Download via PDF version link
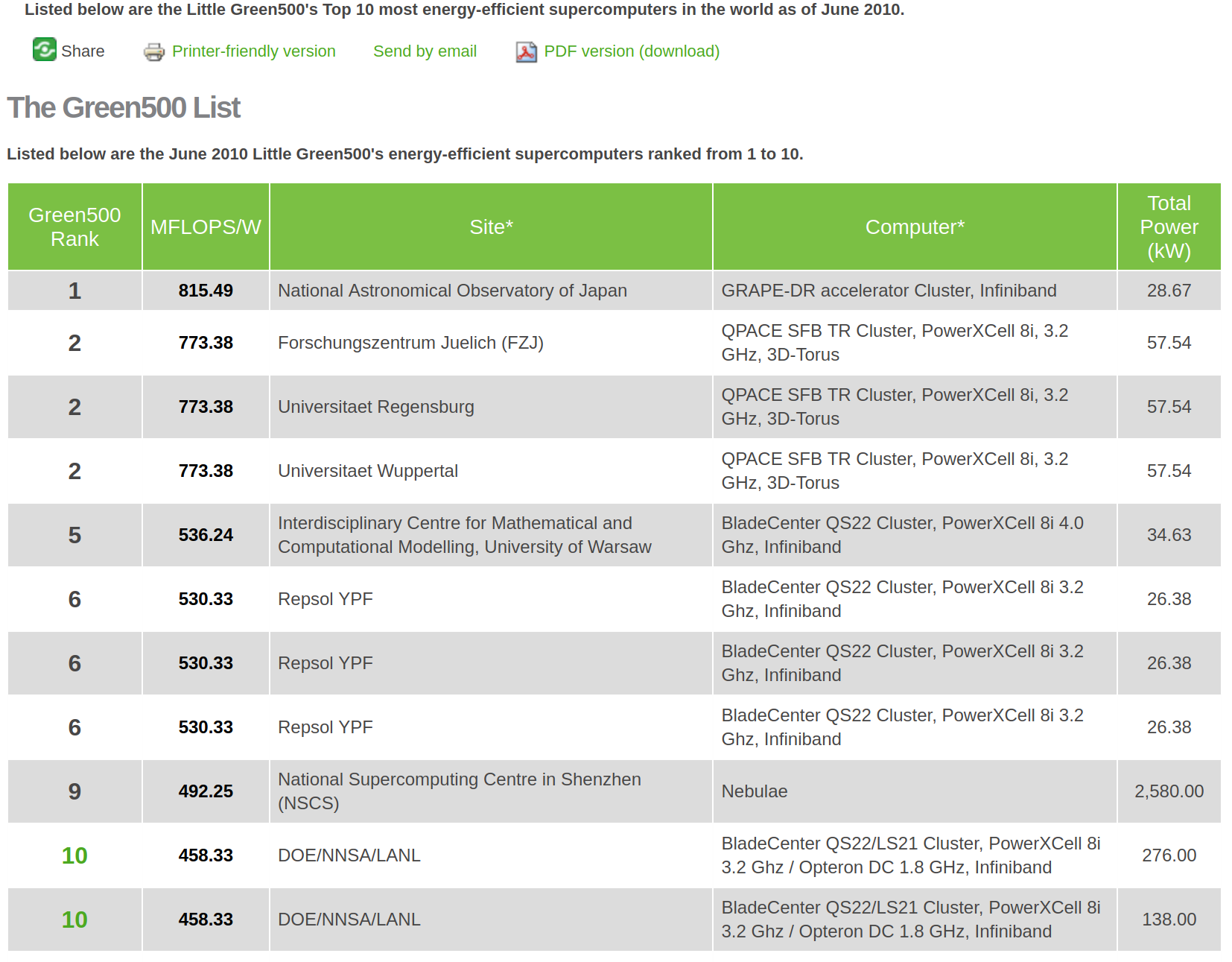 click(631, 51)
